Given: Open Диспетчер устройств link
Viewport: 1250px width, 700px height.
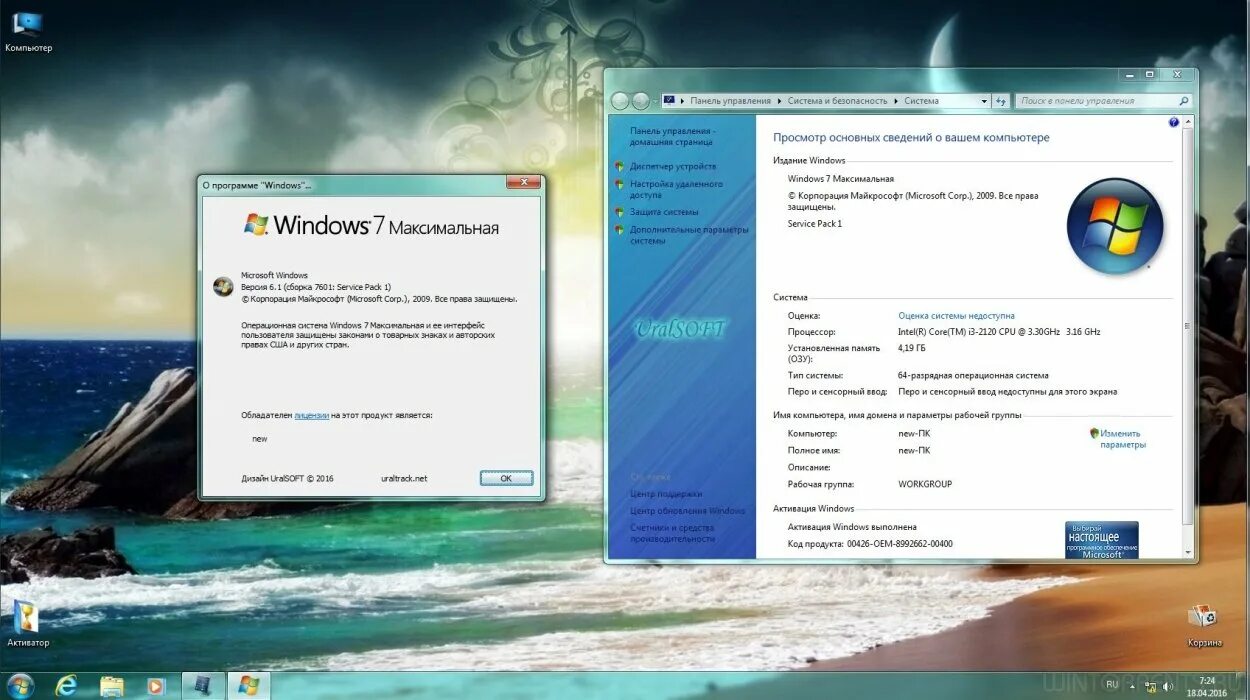Looking at the screenshot, I should pyautogui.click(x=673, y=166).
